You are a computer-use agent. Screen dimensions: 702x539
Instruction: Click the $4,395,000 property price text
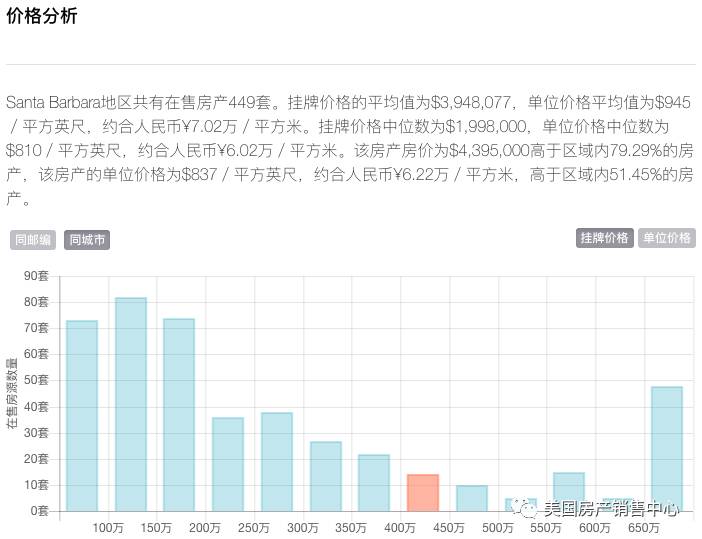click(x=489, y=150)
